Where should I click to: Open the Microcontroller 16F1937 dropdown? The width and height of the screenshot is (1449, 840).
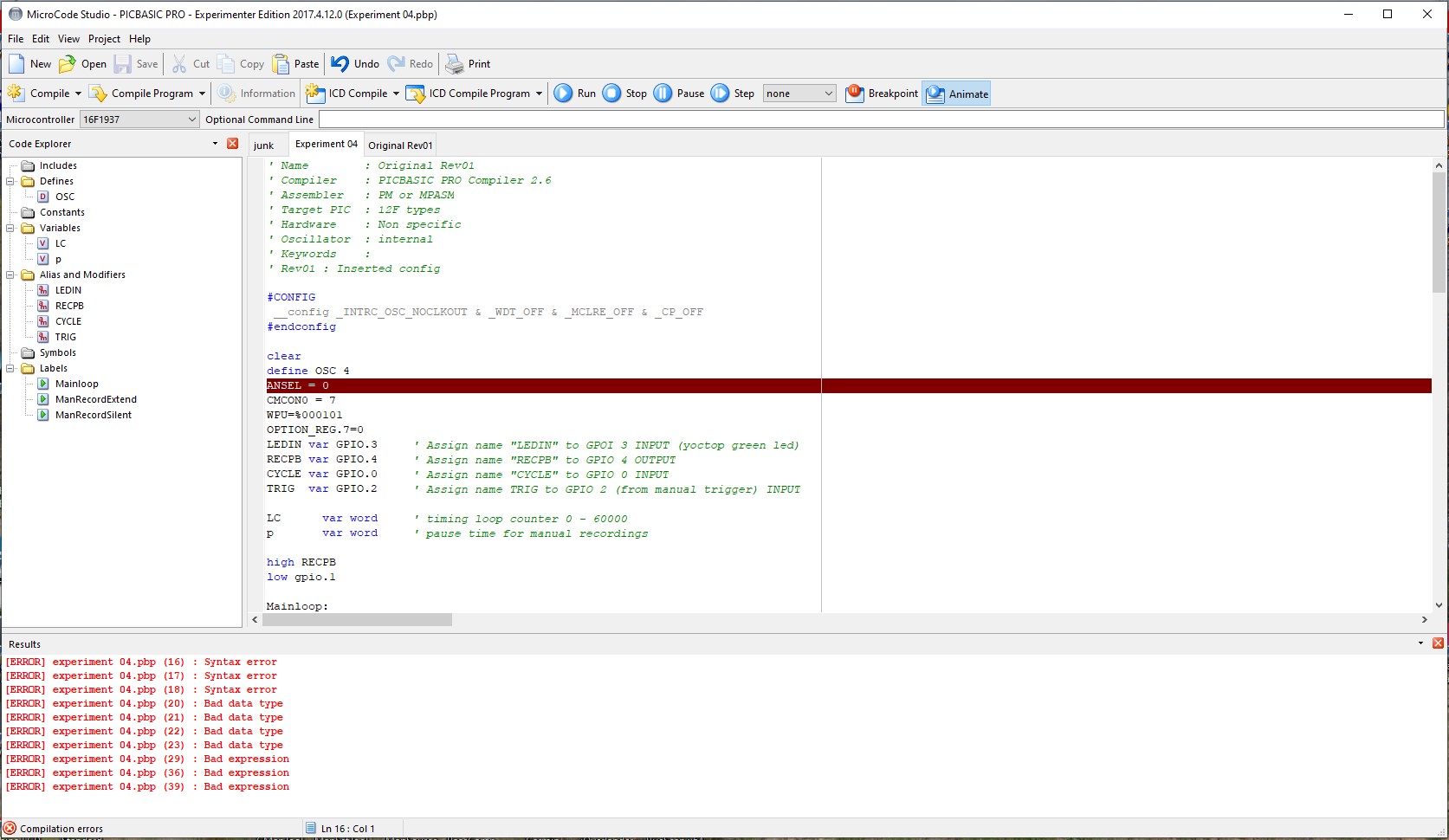(192, 120)
